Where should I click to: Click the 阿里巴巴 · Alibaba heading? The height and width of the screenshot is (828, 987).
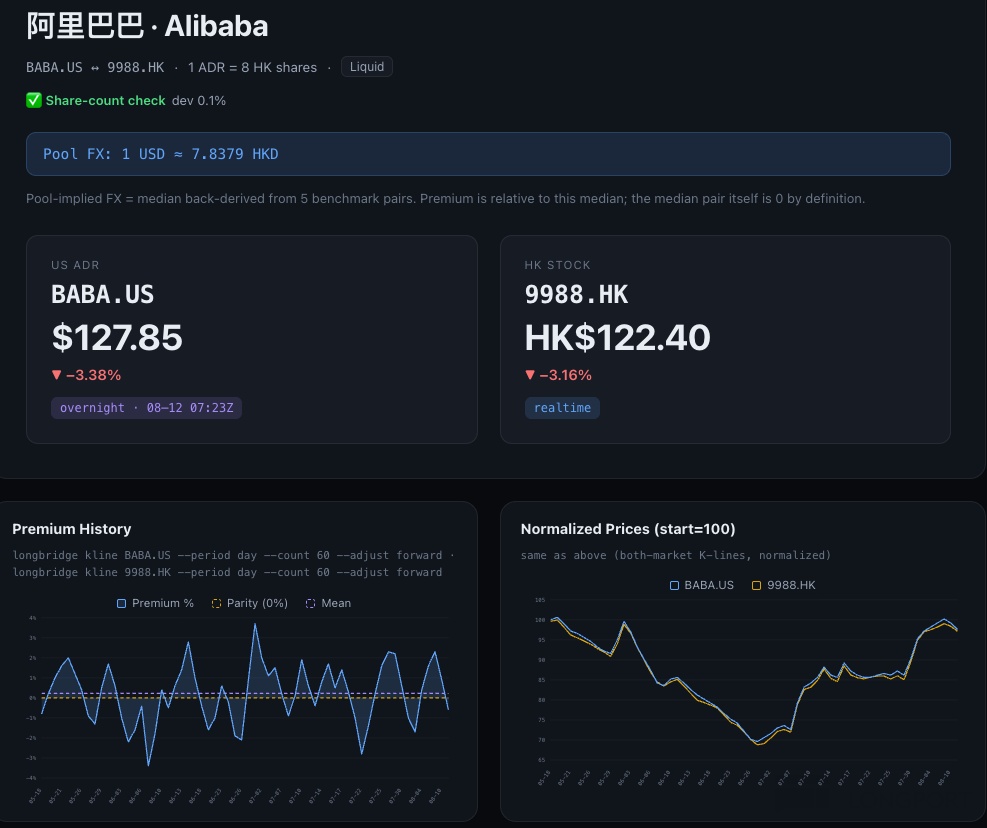147,26
